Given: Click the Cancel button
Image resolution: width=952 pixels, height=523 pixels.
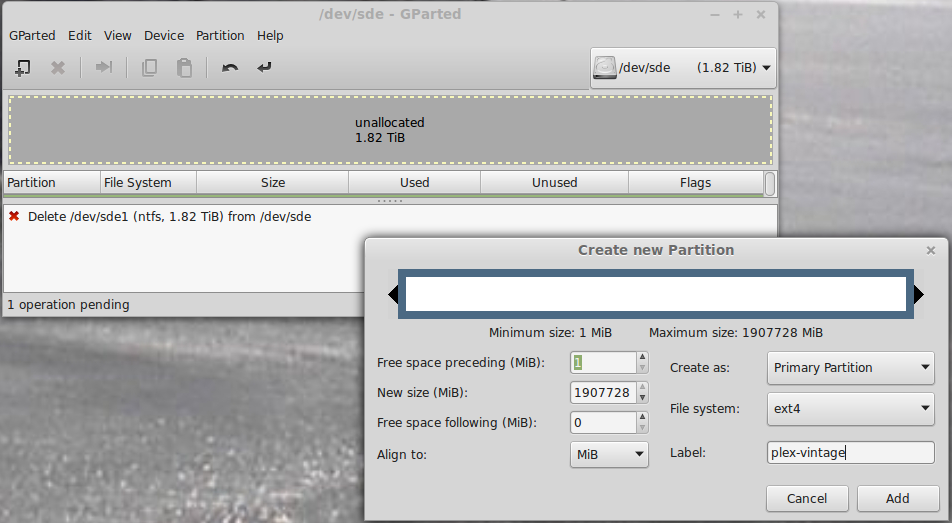Looking at the screenshot, I should pyautogui.click(x=807, y=499).
